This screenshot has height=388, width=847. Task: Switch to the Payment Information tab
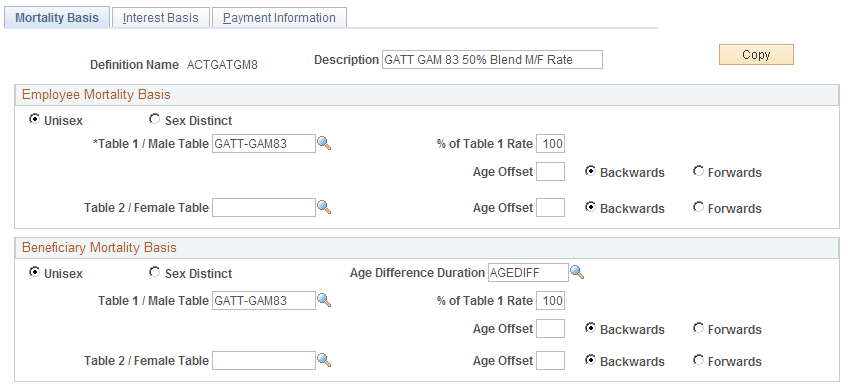click(x=279, y=18)
